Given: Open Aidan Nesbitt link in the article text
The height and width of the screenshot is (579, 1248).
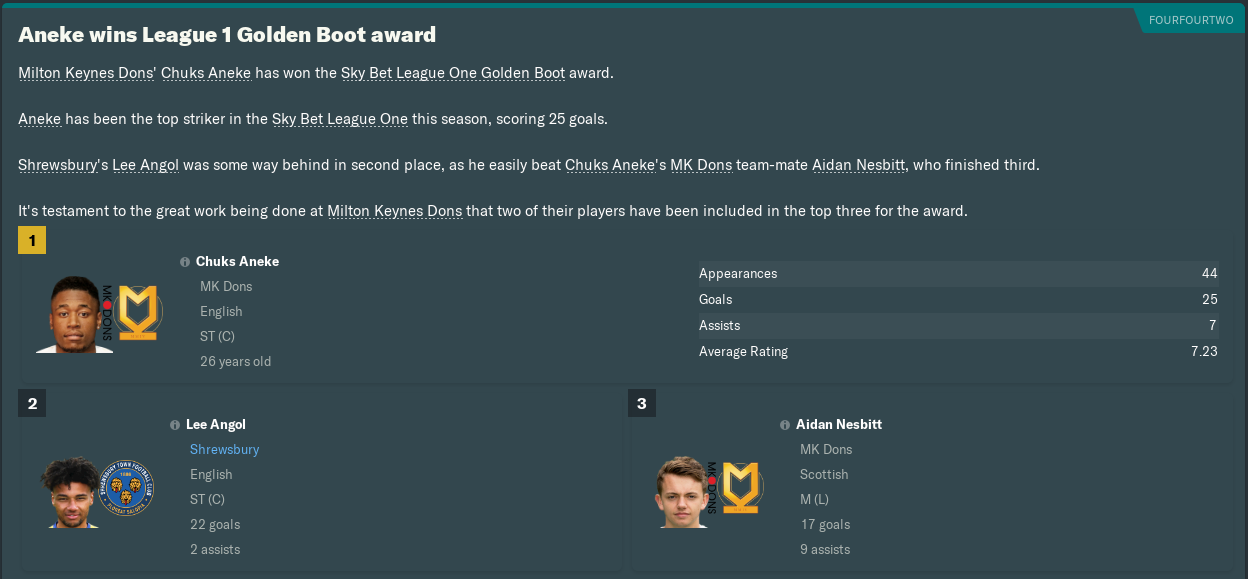Looking at the screenshot, I should tap(859, 165).
